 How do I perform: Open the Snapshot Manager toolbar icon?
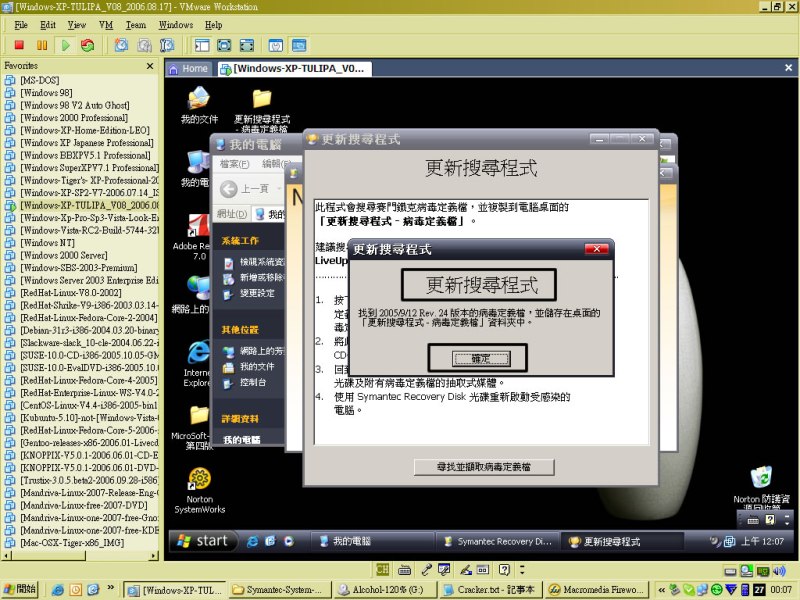[167, 45]
